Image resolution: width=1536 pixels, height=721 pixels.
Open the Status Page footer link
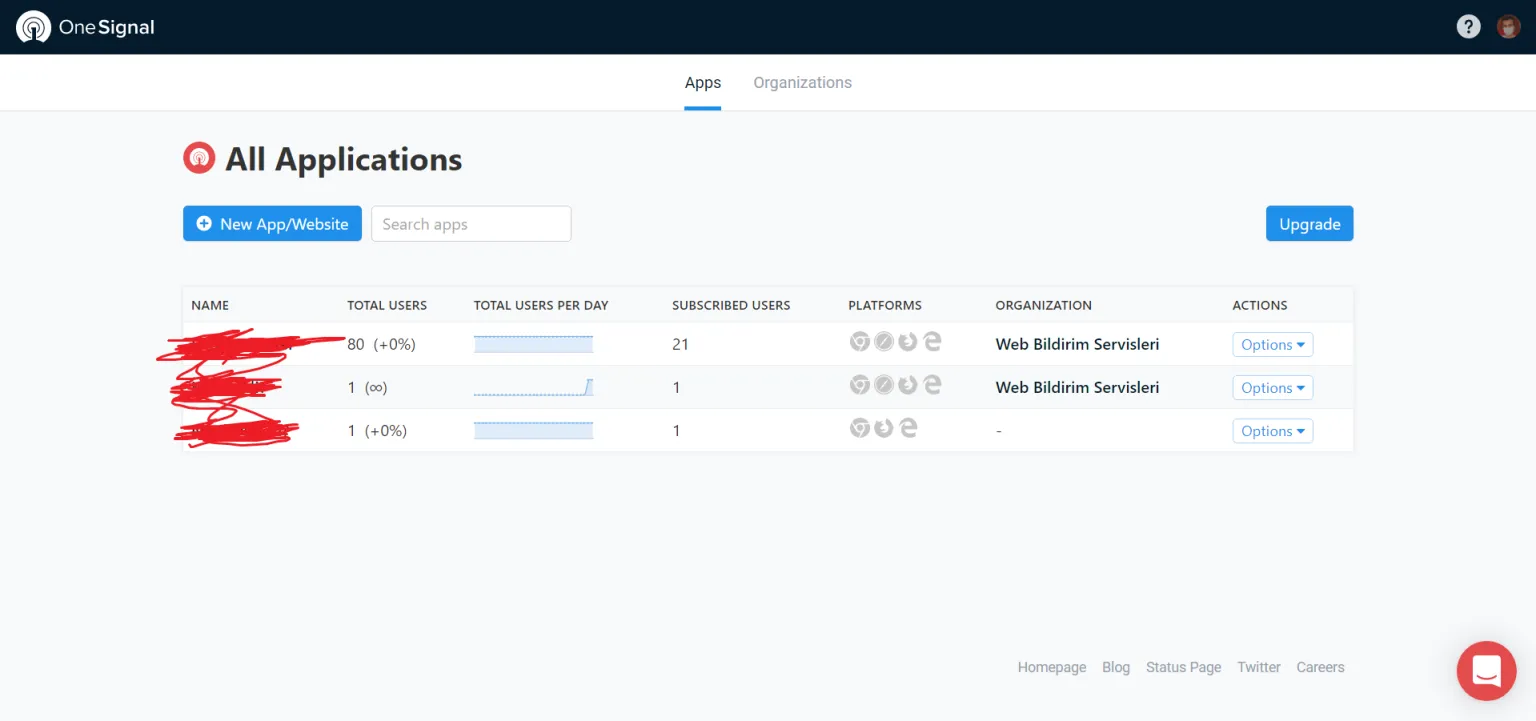[x=1184, y=667]
